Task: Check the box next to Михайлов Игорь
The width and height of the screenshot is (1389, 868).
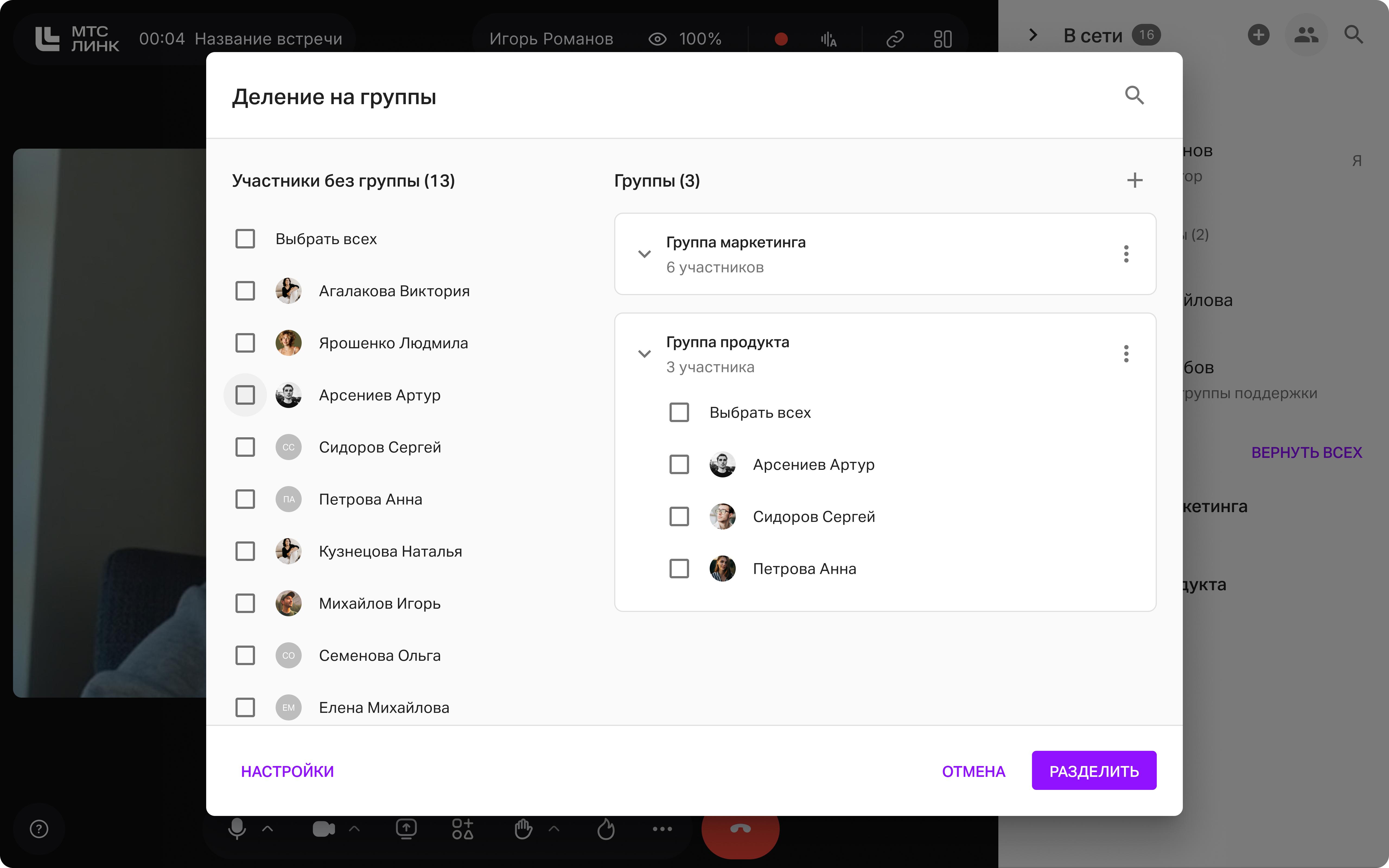Action: [x=245, y=603]
